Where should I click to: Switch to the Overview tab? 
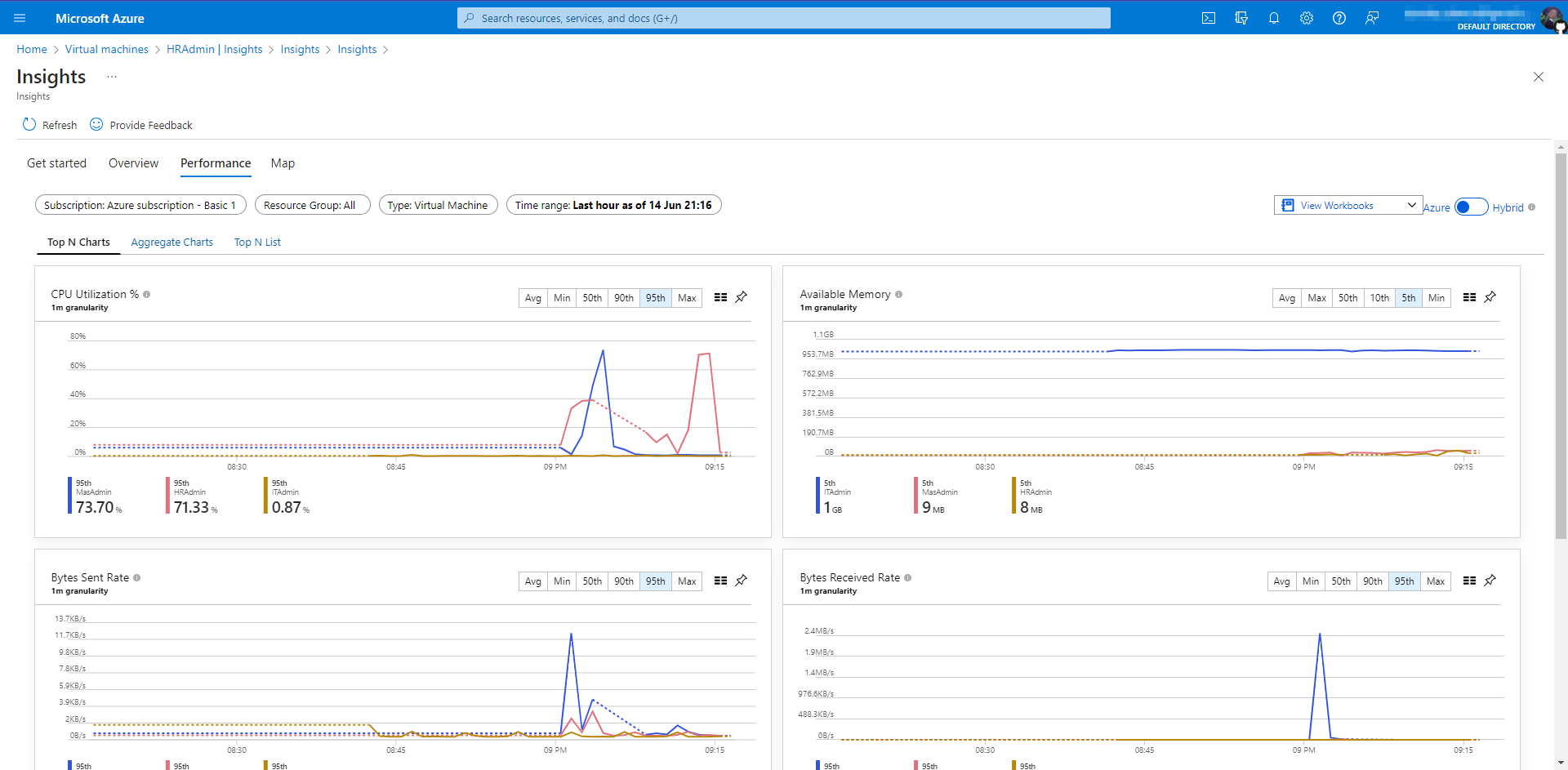click(134, 163)
